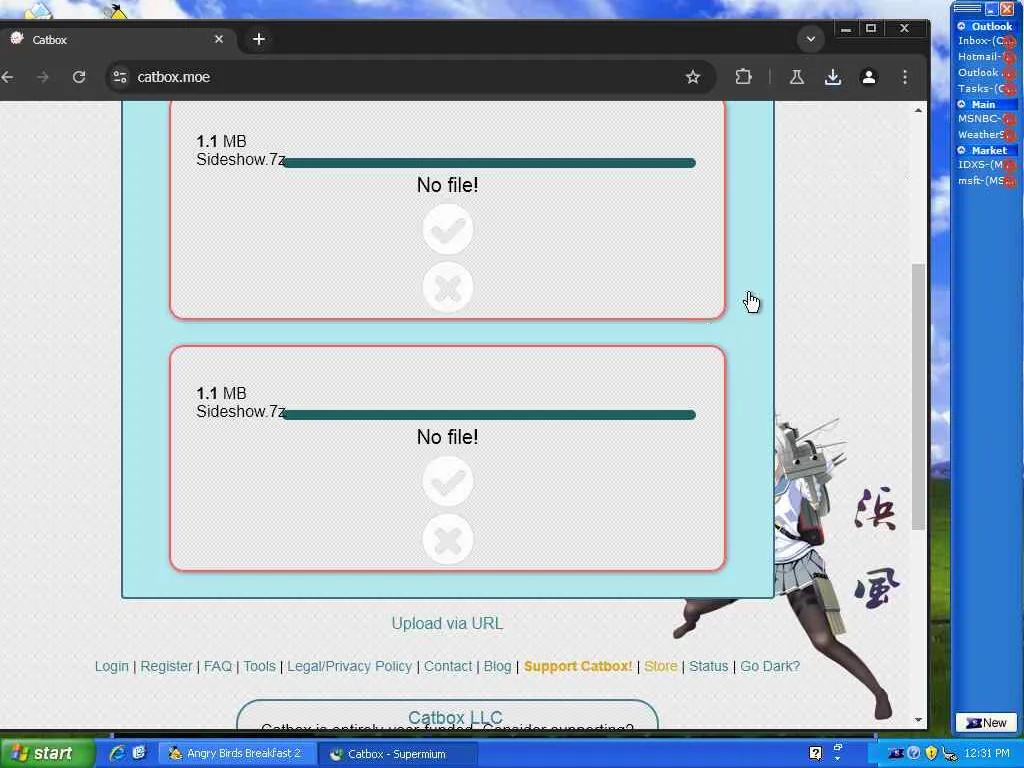1024x768 pixels.
Task: Select Outlook item under Outlook group
Action: (985, 72)
